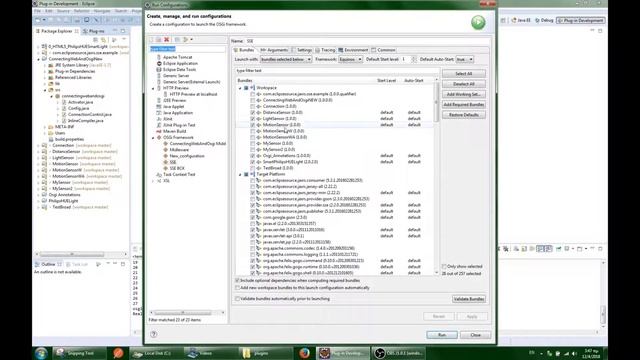Screen dimensions: 640x360
Task: Click Restore Defaults button
Action: (464, 115)
